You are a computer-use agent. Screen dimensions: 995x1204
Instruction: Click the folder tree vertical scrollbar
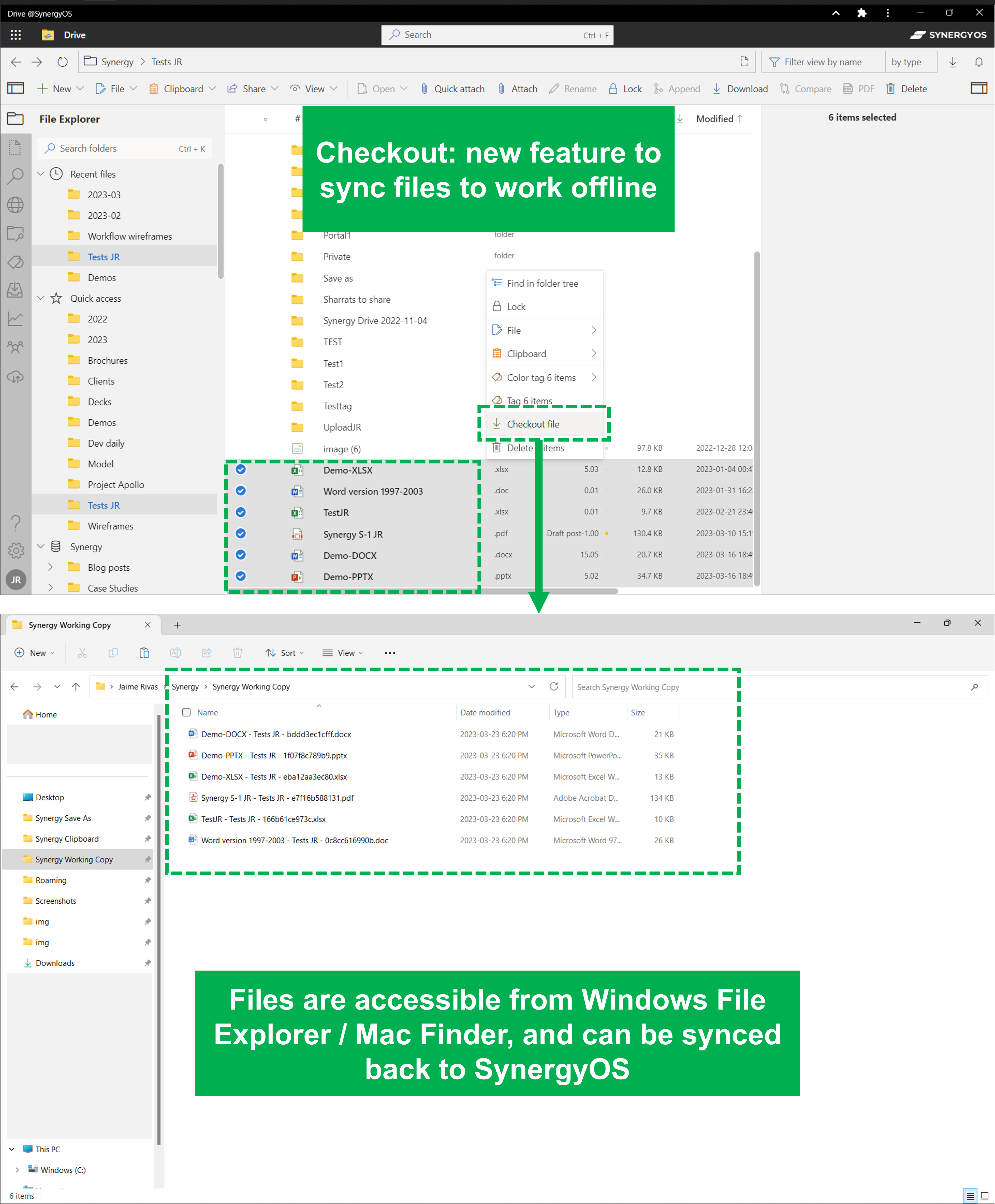click(x=221, y=221)
